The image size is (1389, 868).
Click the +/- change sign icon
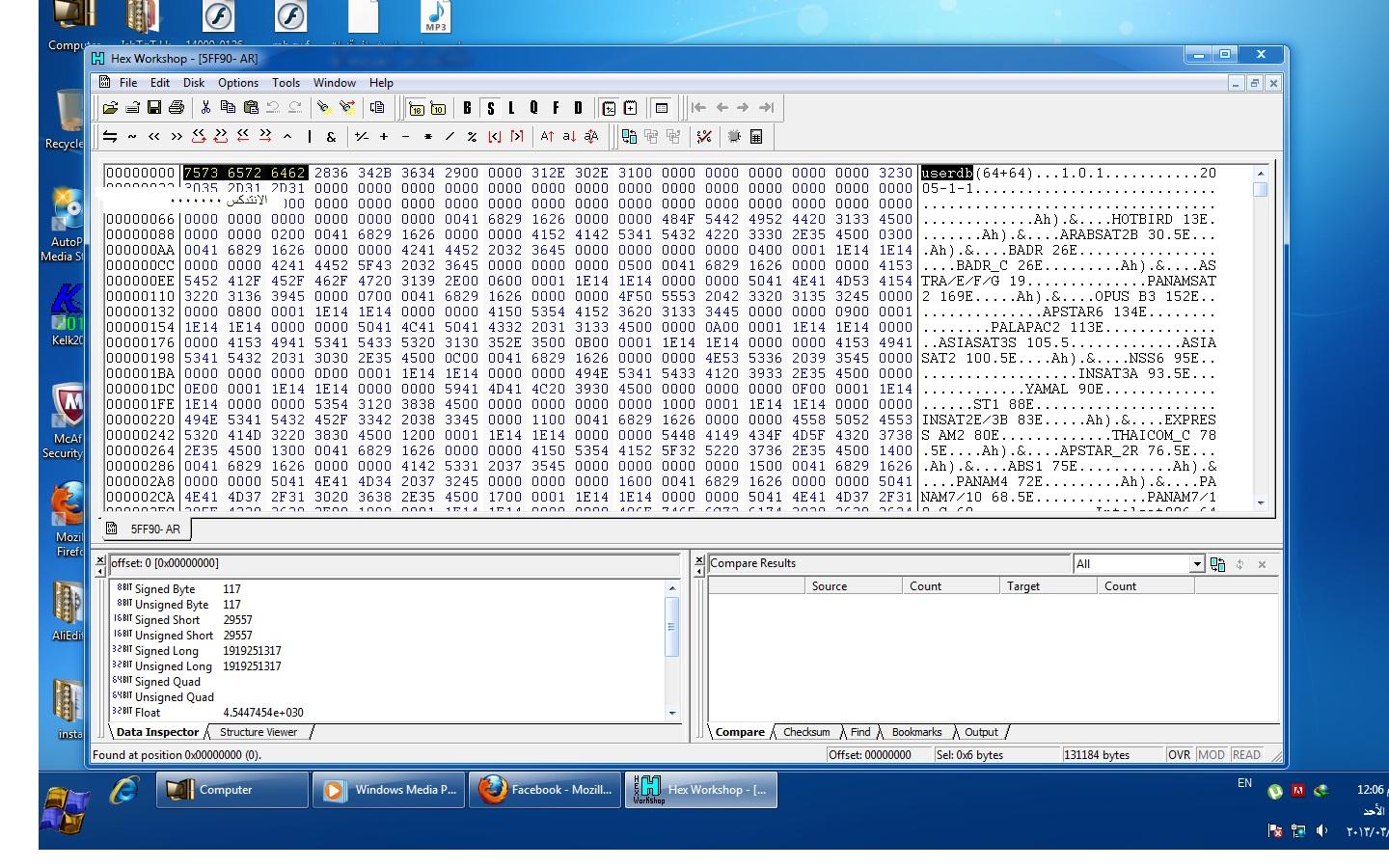point(362,137)
